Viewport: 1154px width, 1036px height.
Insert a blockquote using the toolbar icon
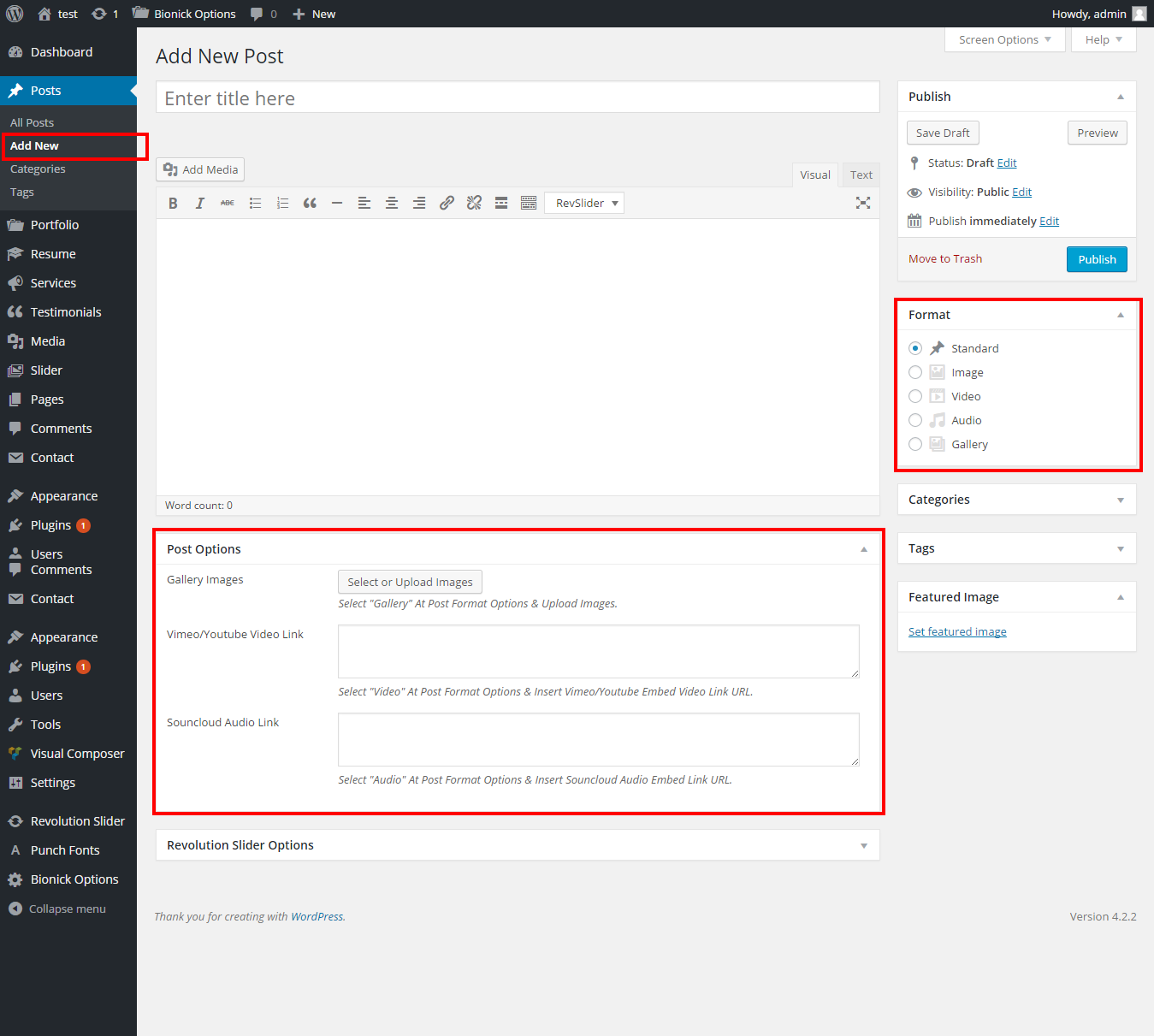tap(310, 204)
